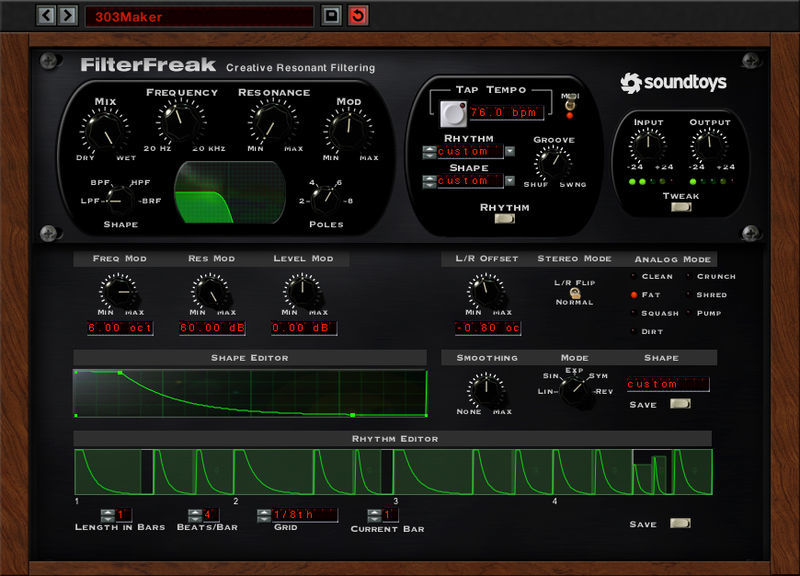Click the Analog Mode label
This screenshot has height=576, width=800.
pos(672,259)
